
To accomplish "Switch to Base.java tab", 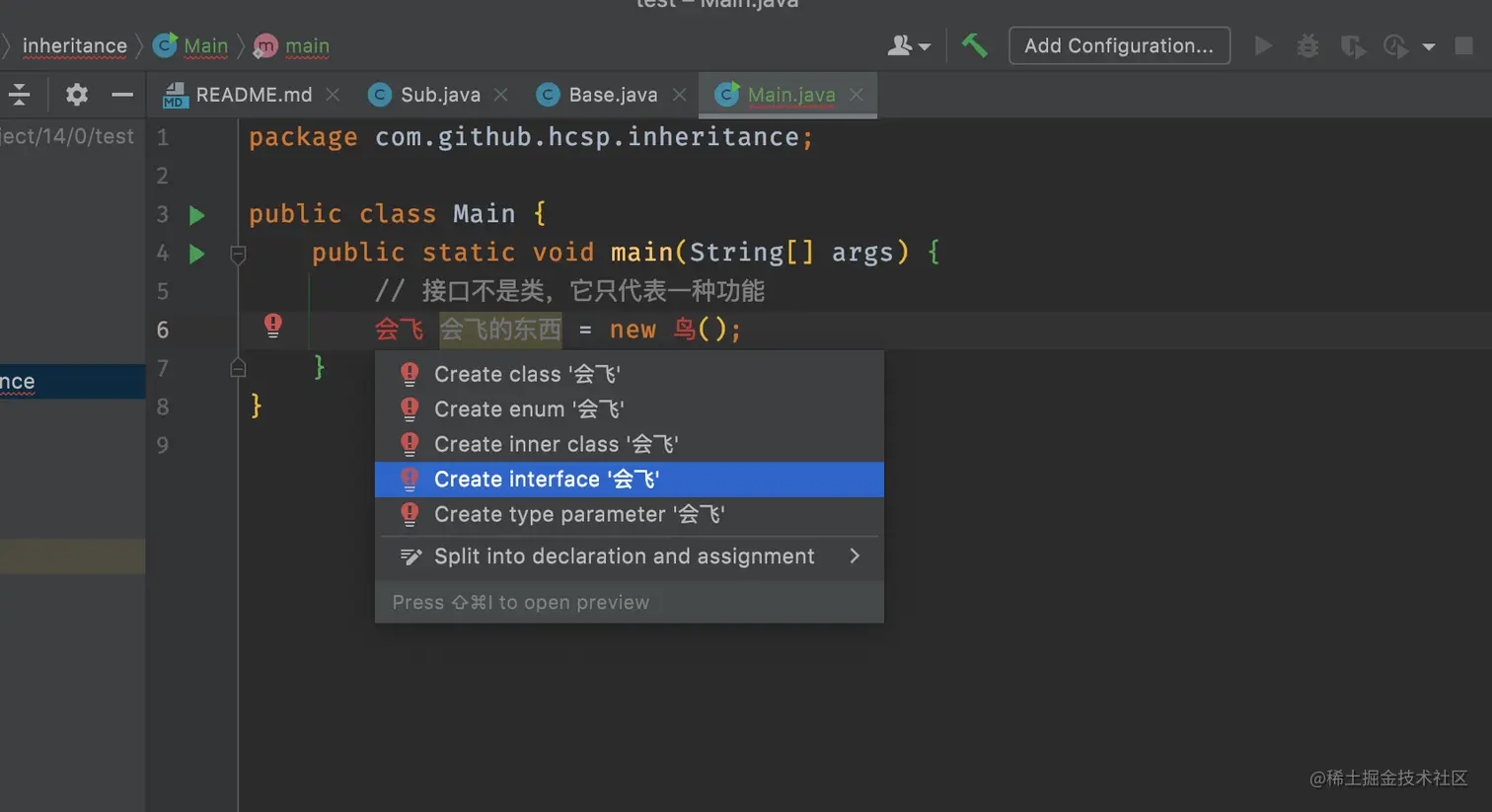I will point(613,95).
